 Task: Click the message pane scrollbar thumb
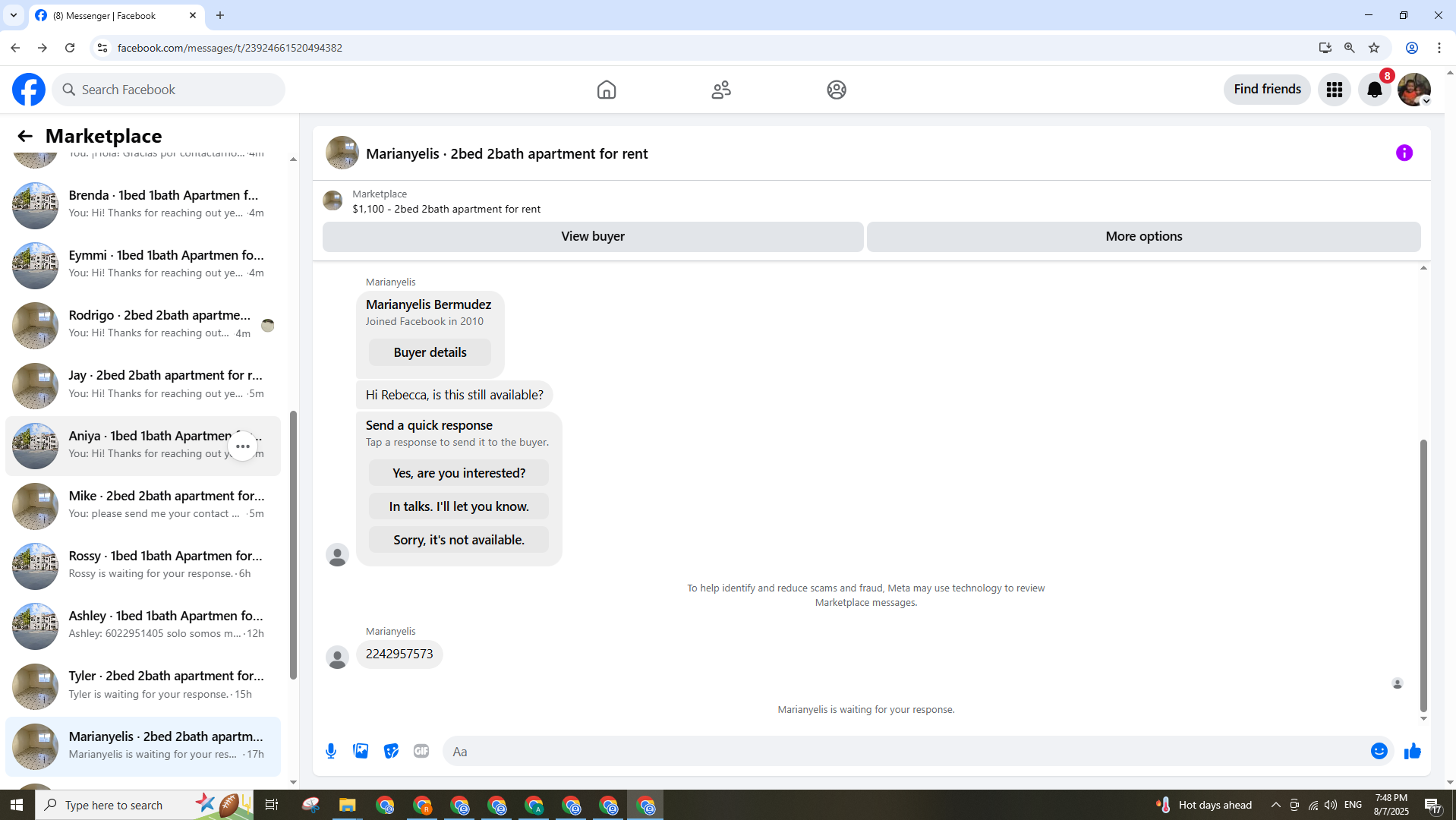click(x=1423, y=575)
